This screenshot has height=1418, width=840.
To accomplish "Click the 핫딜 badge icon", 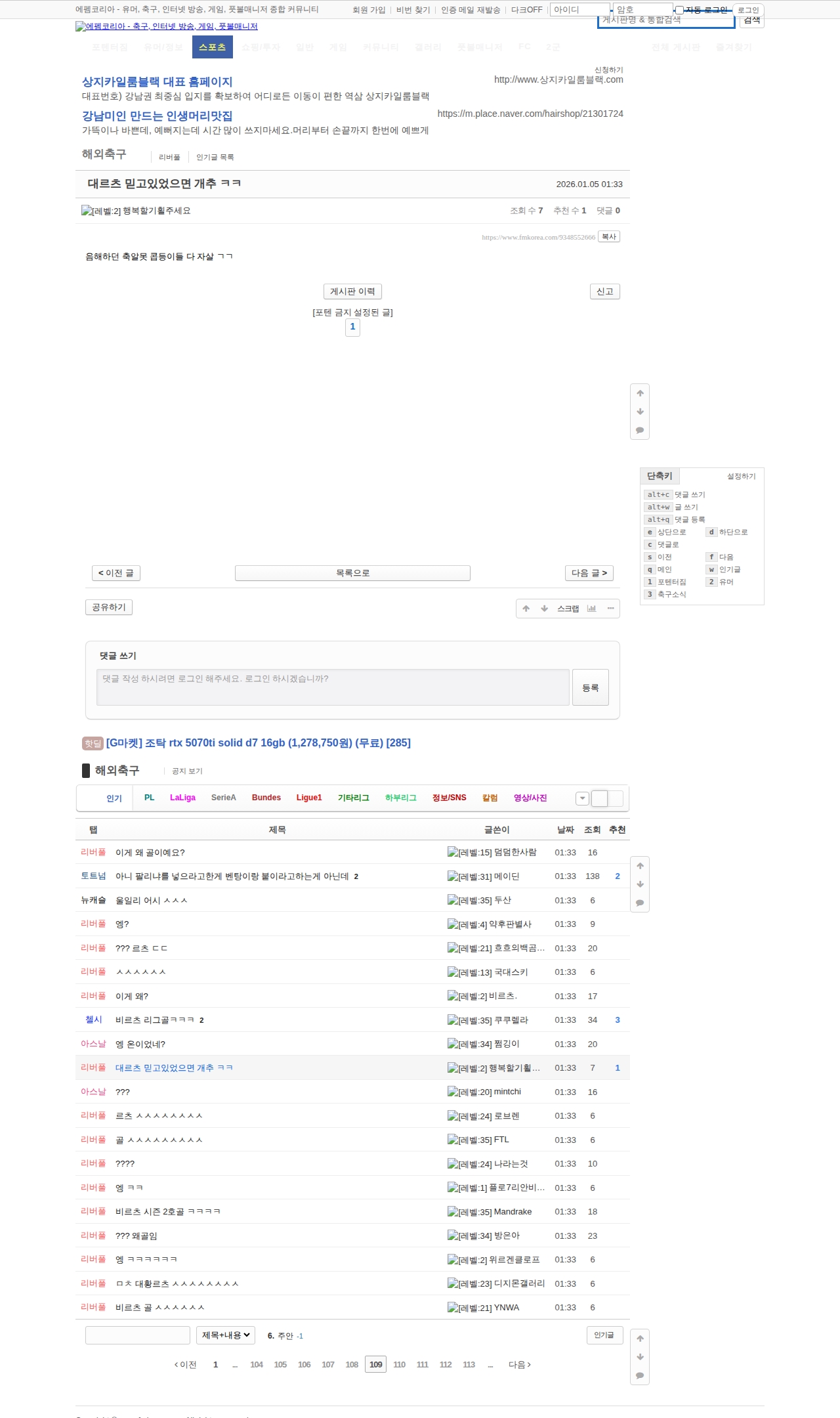I will [93, 743].
